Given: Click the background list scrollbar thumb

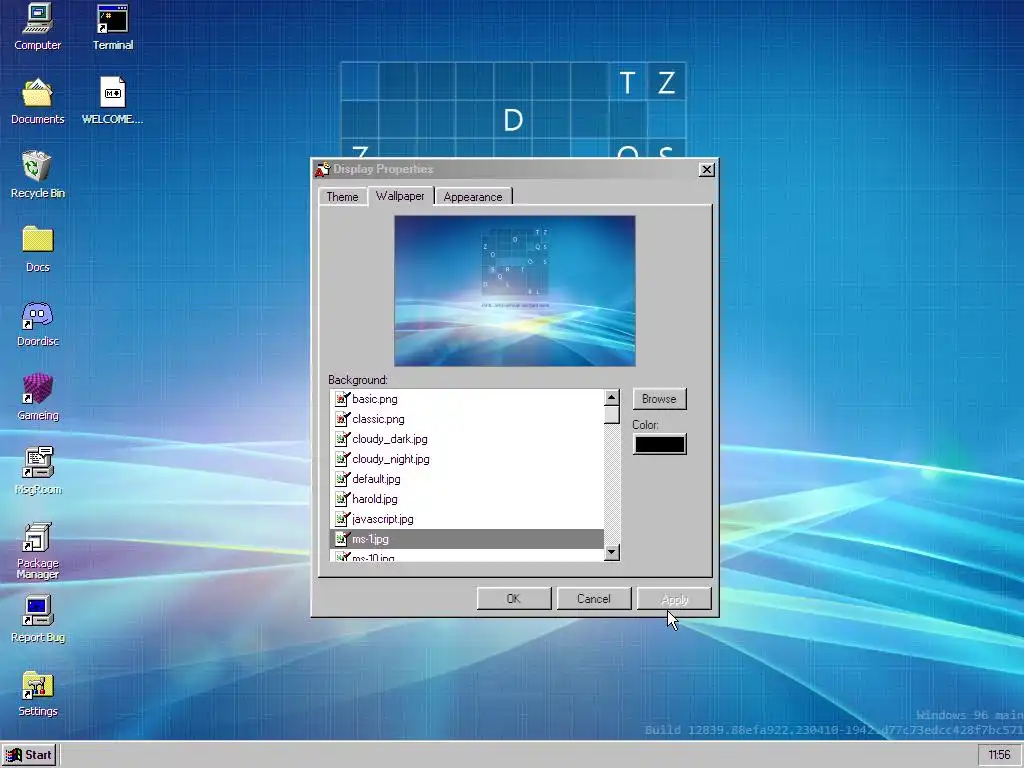Looking at the screenshot, I should (x=612, y=415).
